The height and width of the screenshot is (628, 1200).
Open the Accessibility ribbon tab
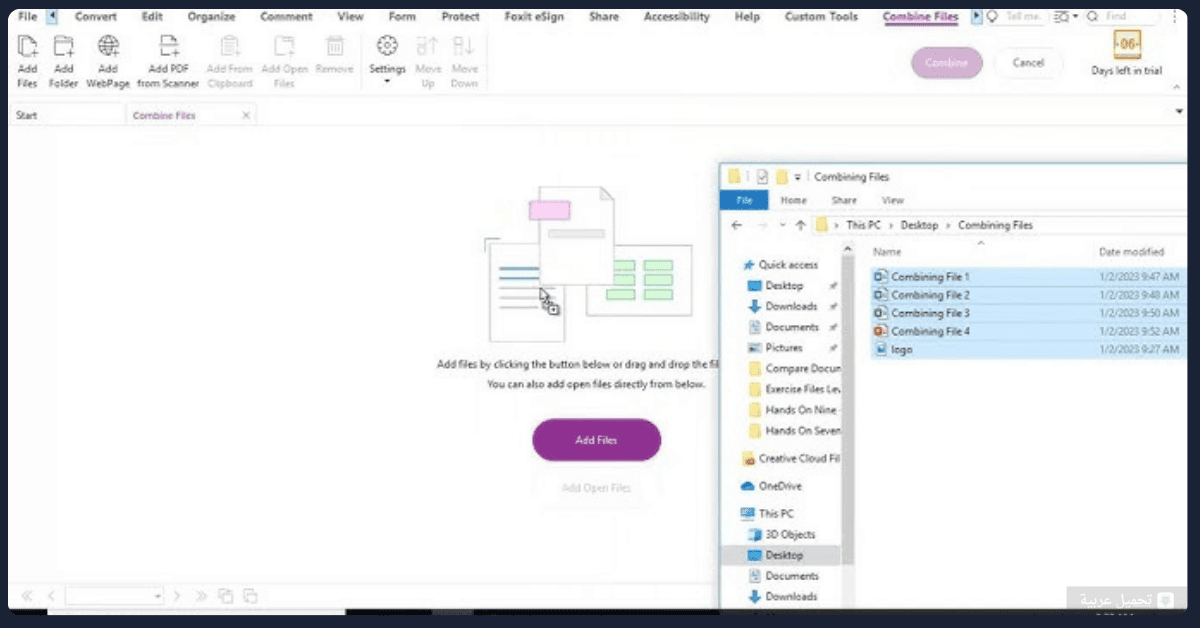[677, 17]
